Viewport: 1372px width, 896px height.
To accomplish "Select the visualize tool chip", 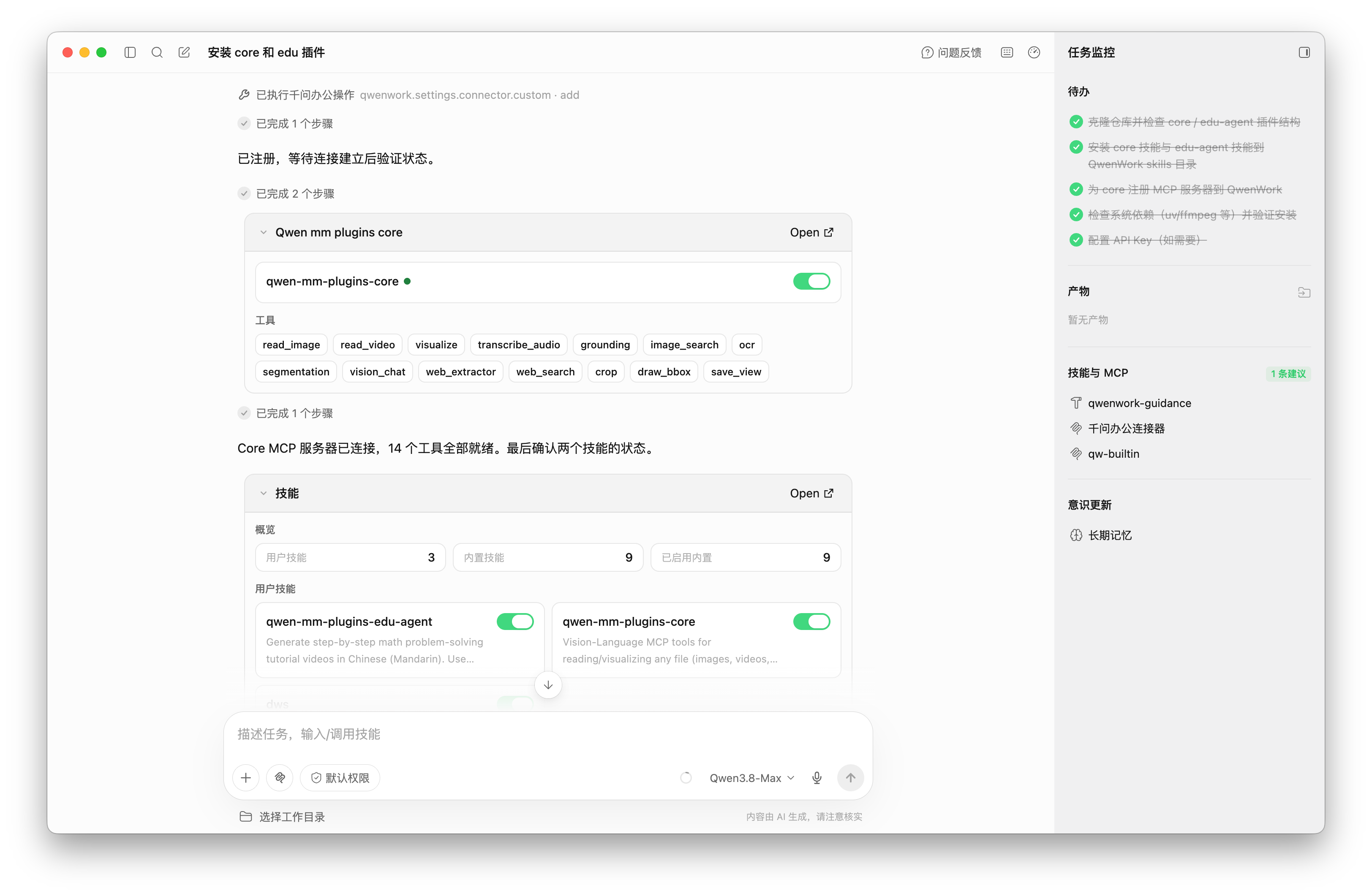I will (x=436, y=345).
